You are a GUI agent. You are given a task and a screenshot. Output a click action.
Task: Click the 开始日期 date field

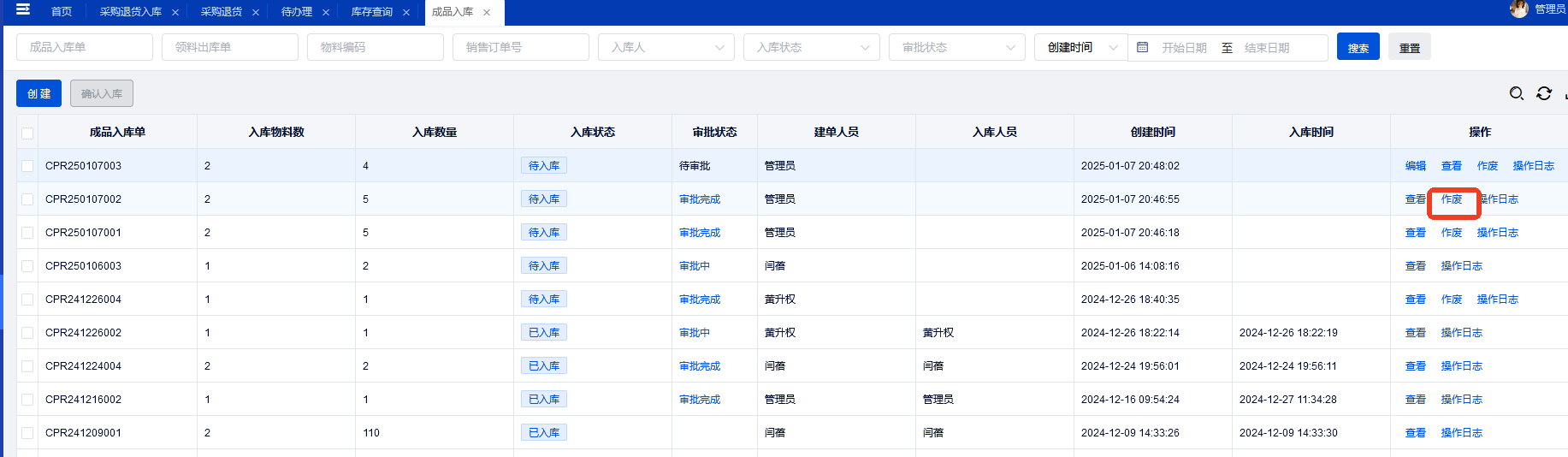coord(1184,48)
